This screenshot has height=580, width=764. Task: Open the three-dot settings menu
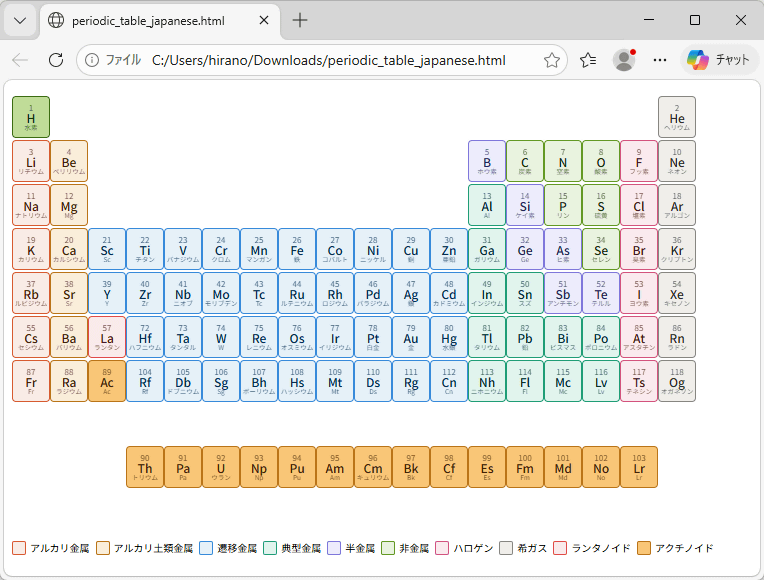coord(659,60)
